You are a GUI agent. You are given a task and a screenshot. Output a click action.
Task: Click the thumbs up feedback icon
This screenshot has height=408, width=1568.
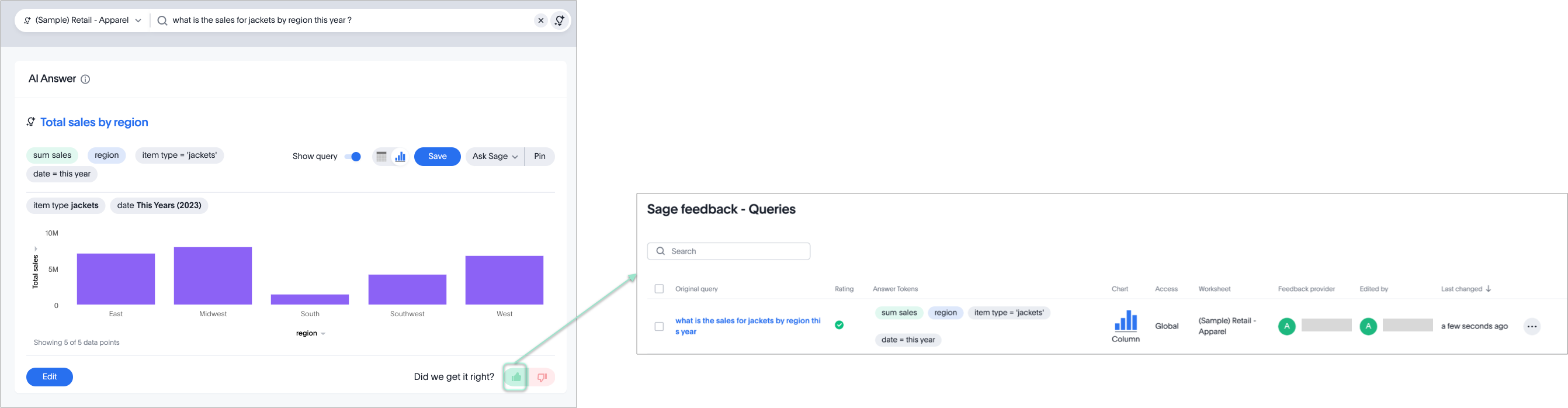click(516, 378)
